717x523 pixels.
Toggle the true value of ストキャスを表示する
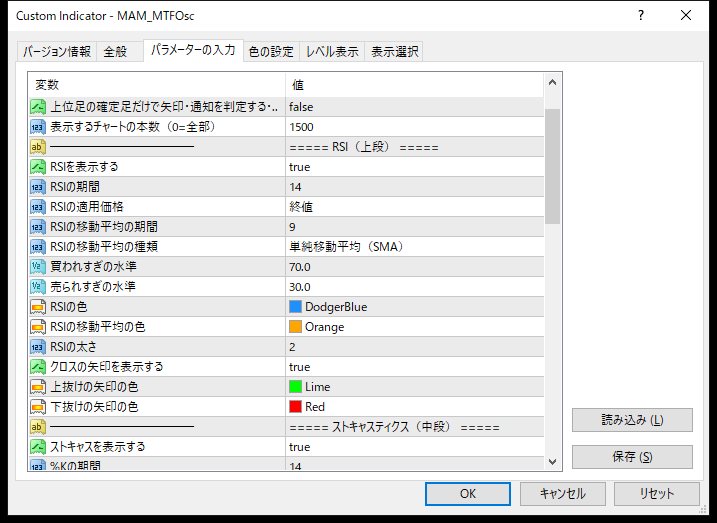point(415,447)
